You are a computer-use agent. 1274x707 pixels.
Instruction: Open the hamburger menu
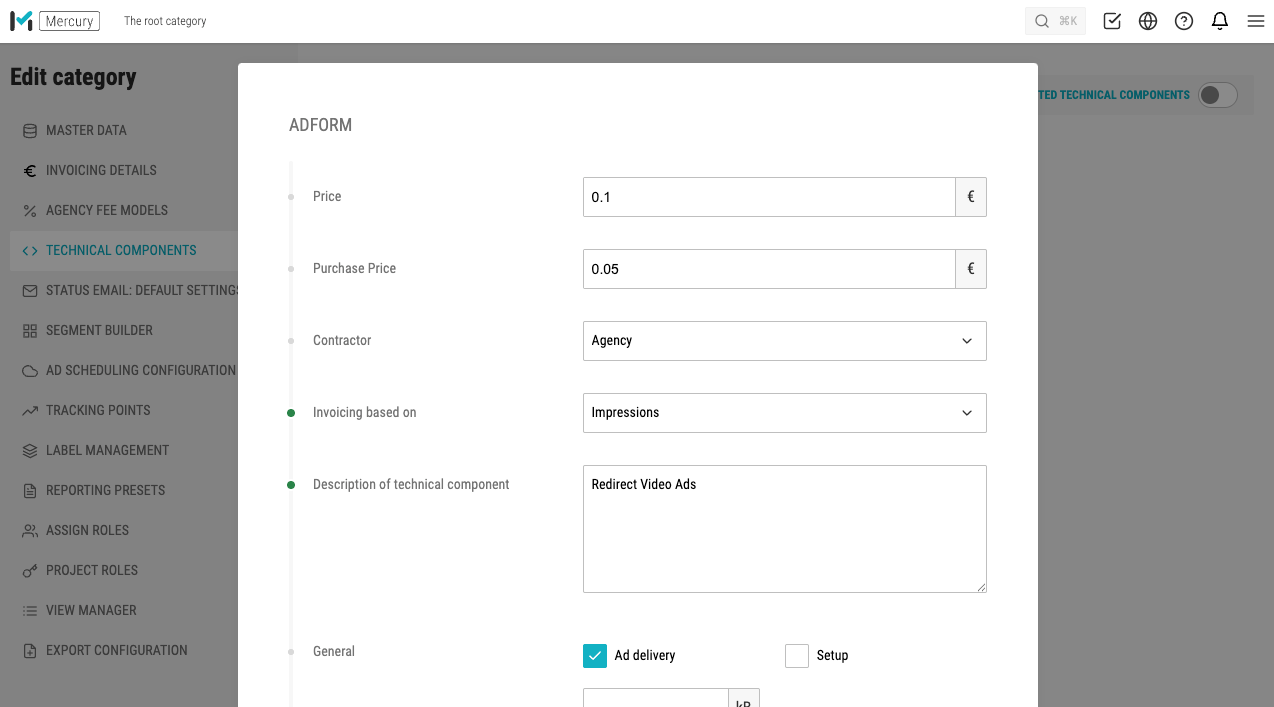tap(1256, 21)
